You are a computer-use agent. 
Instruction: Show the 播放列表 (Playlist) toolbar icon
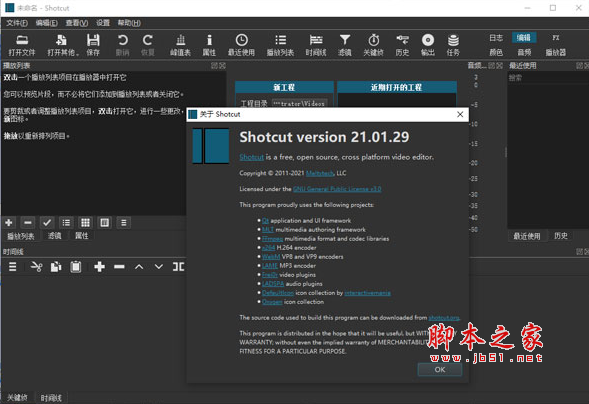[x=280, y=45]
